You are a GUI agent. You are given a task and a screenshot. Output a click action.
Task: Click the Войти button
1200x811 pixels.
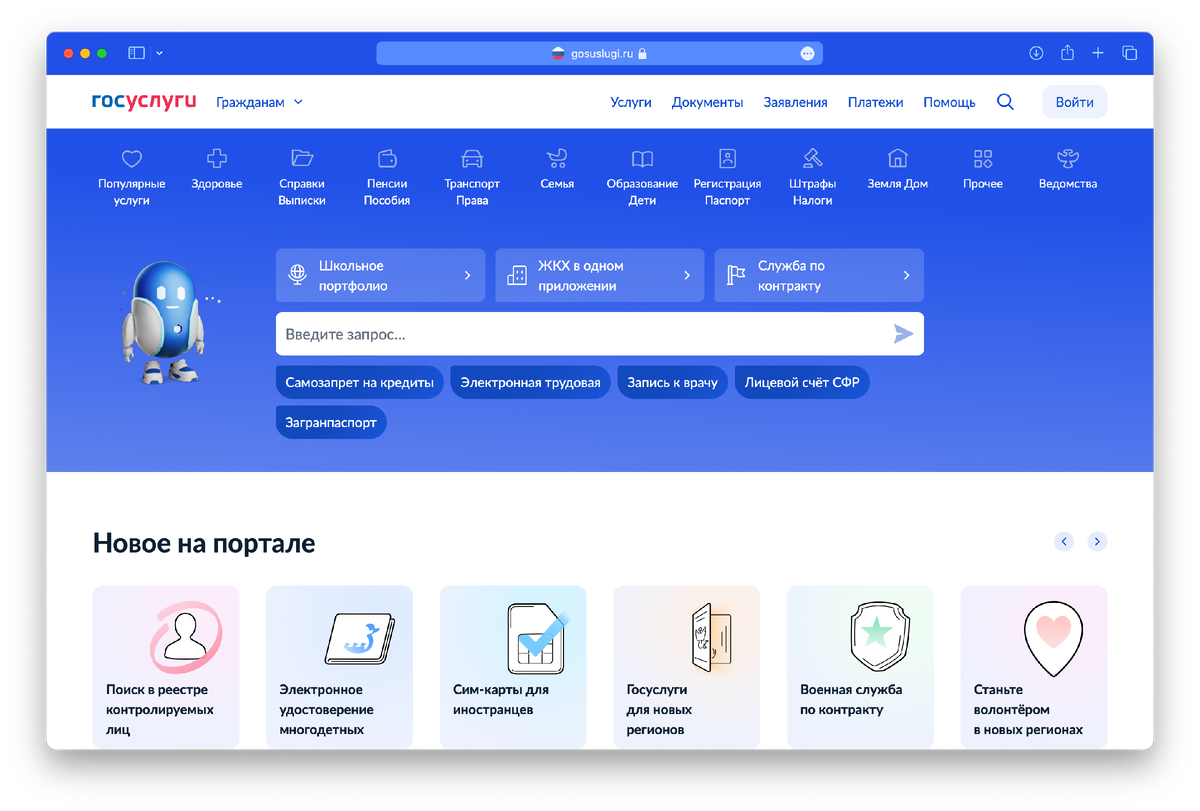coord(1074,102)
